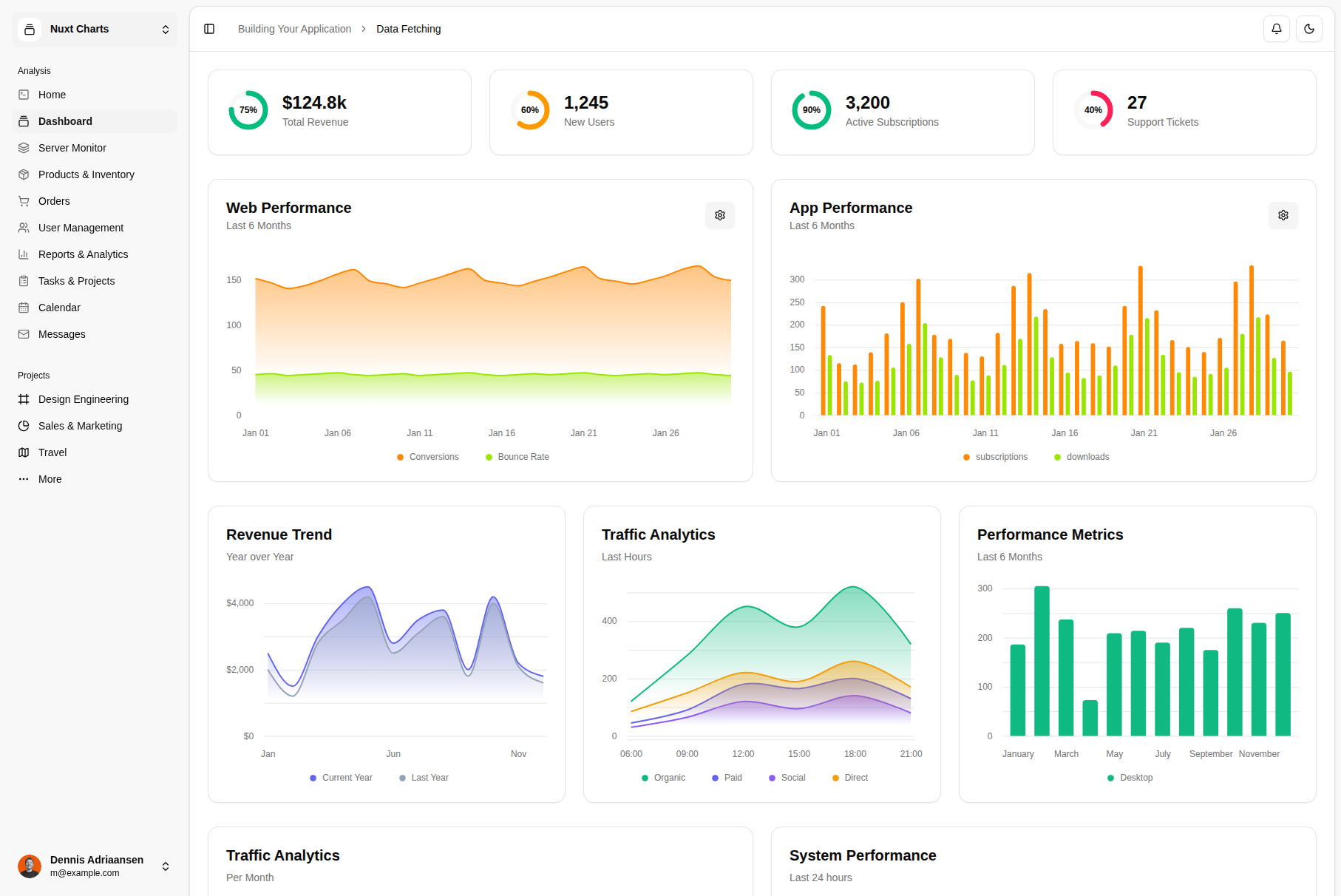Image resolution: width=1341 pixels, height=896 pixels.
Task: Select Products & Inventory in sidebar
Action: pos(86,174)
